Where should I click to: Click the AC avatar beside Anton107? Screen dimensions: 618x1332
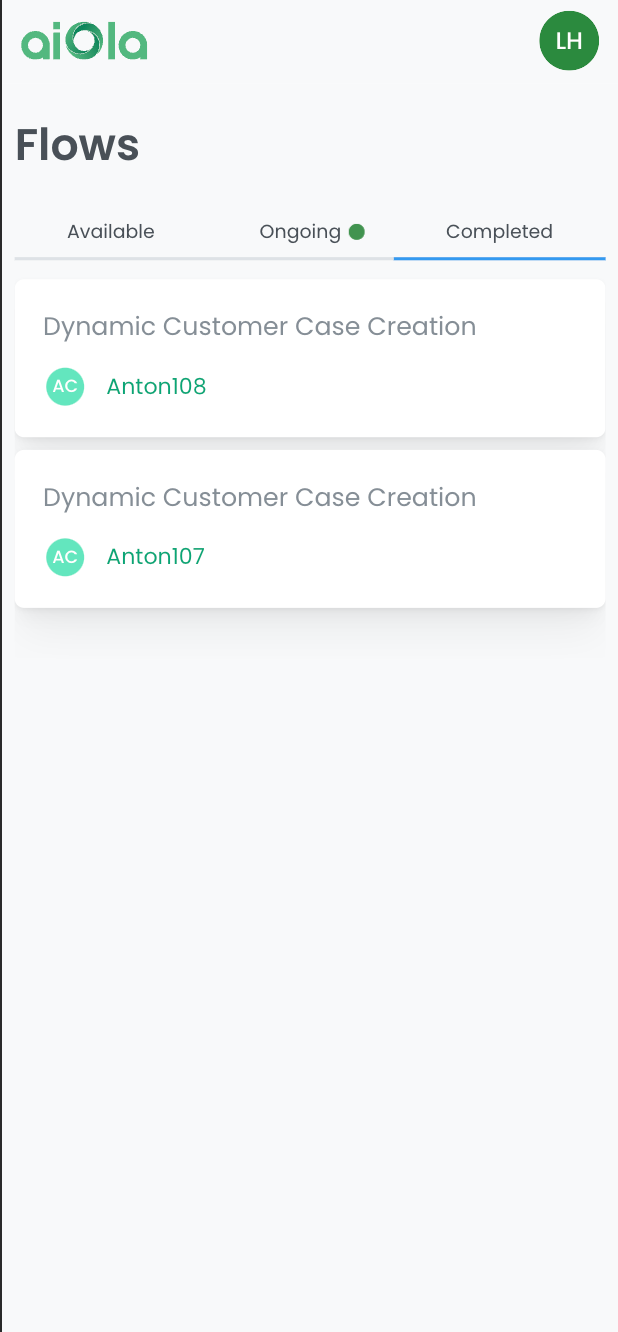[x=65, y=557]
